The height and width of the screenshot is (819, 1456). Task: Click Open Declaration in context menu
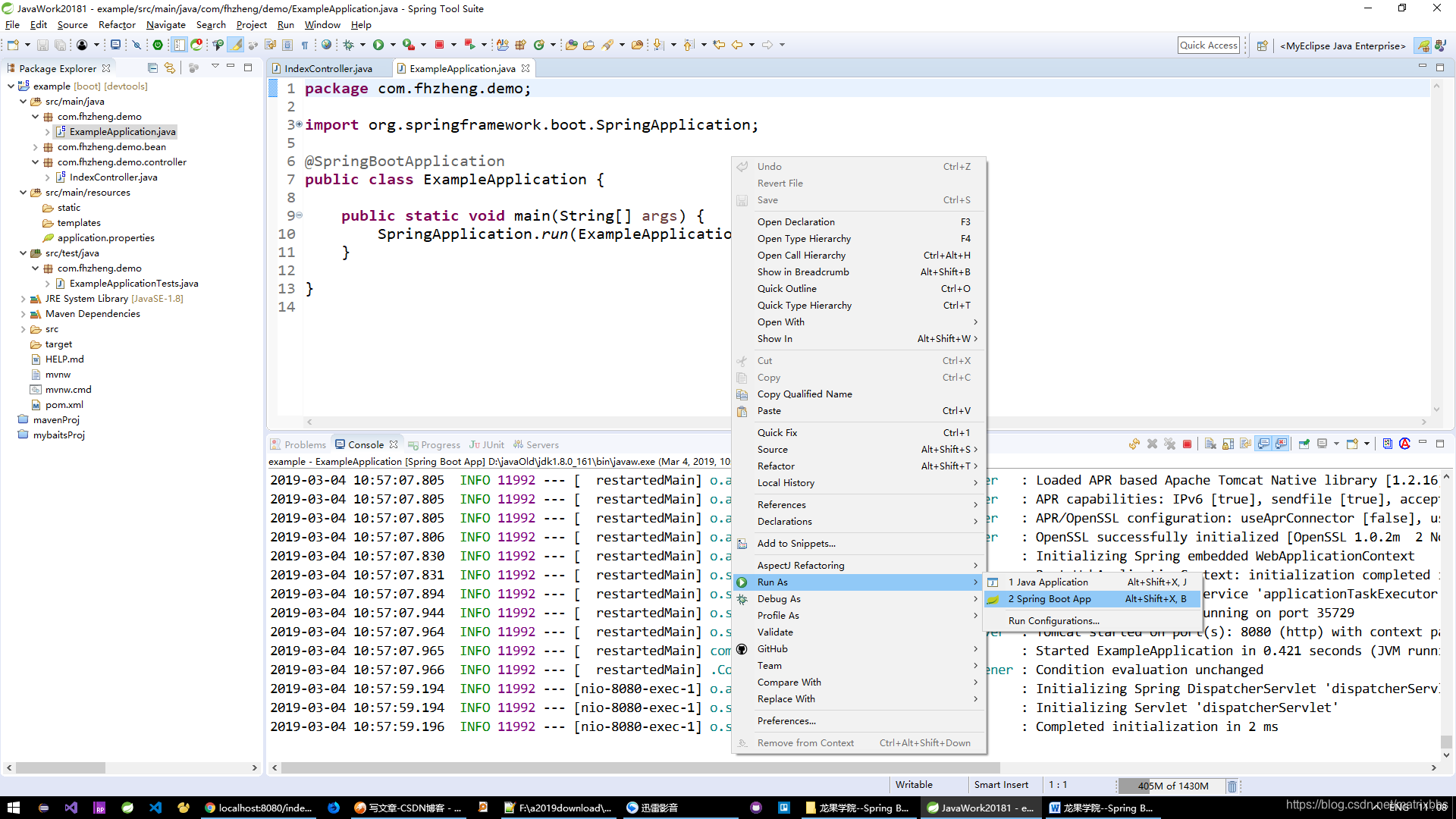click(858, 222)
